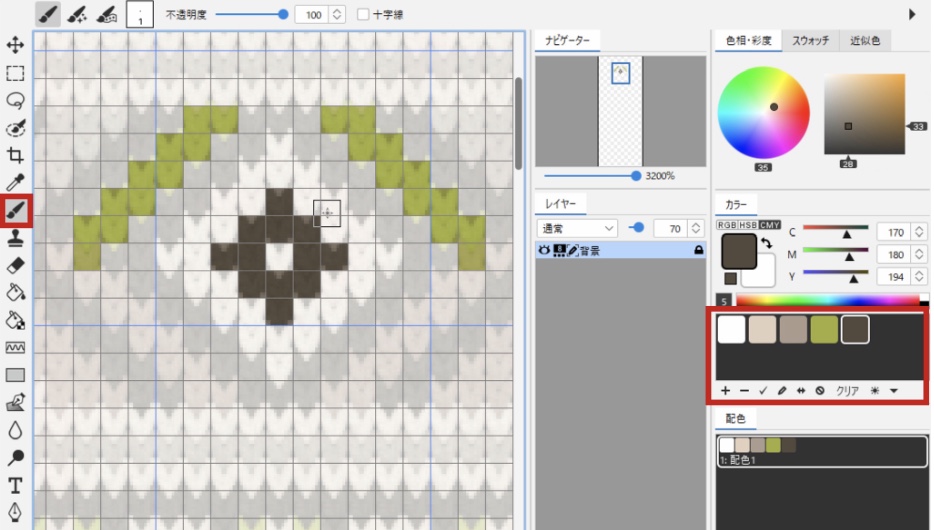The width and height of the screenshot is (934, 530).
Task: Click the layer opacity stepper arrows
Action: [695, 228]
